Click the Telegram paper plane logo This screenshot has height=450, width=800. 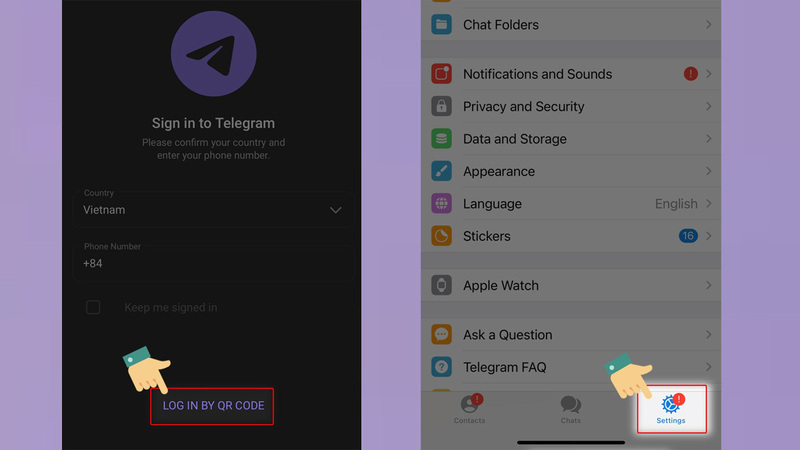(213, 54)
